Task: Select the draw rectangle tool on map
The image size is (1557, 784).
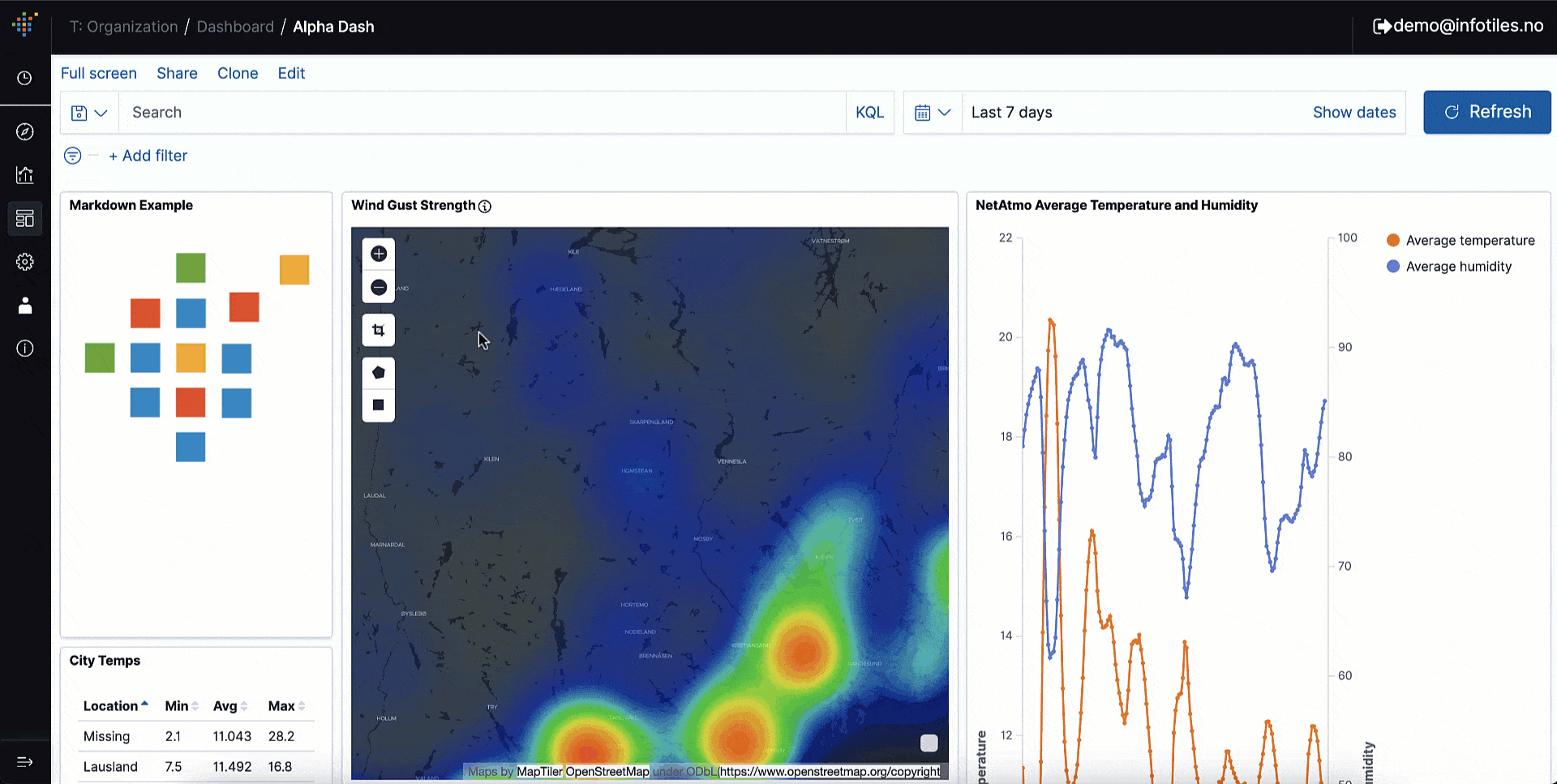Action: tap(379, 405)
